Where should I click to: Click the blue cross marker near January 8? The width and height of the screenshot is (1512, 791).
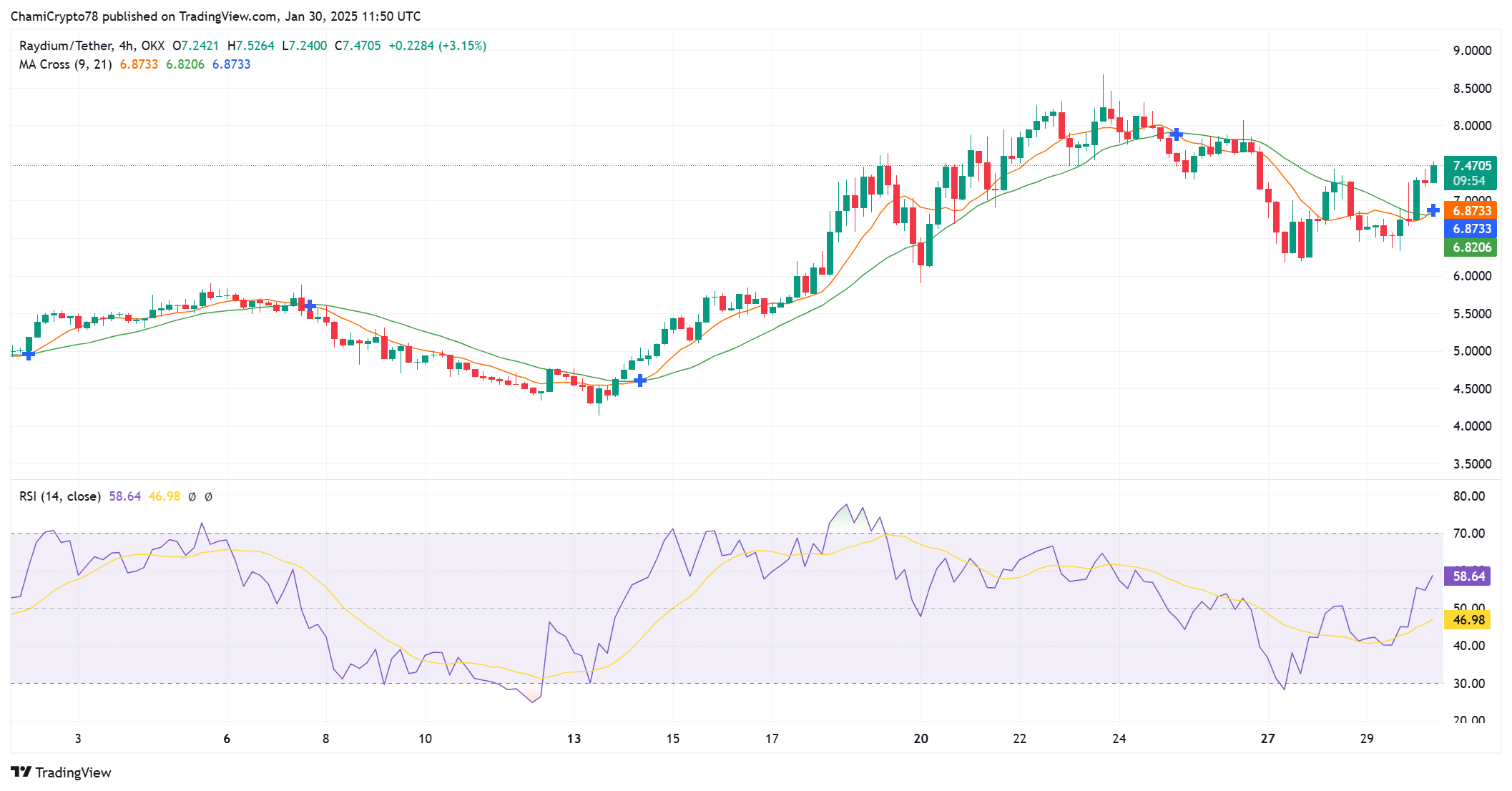point(309,305)
